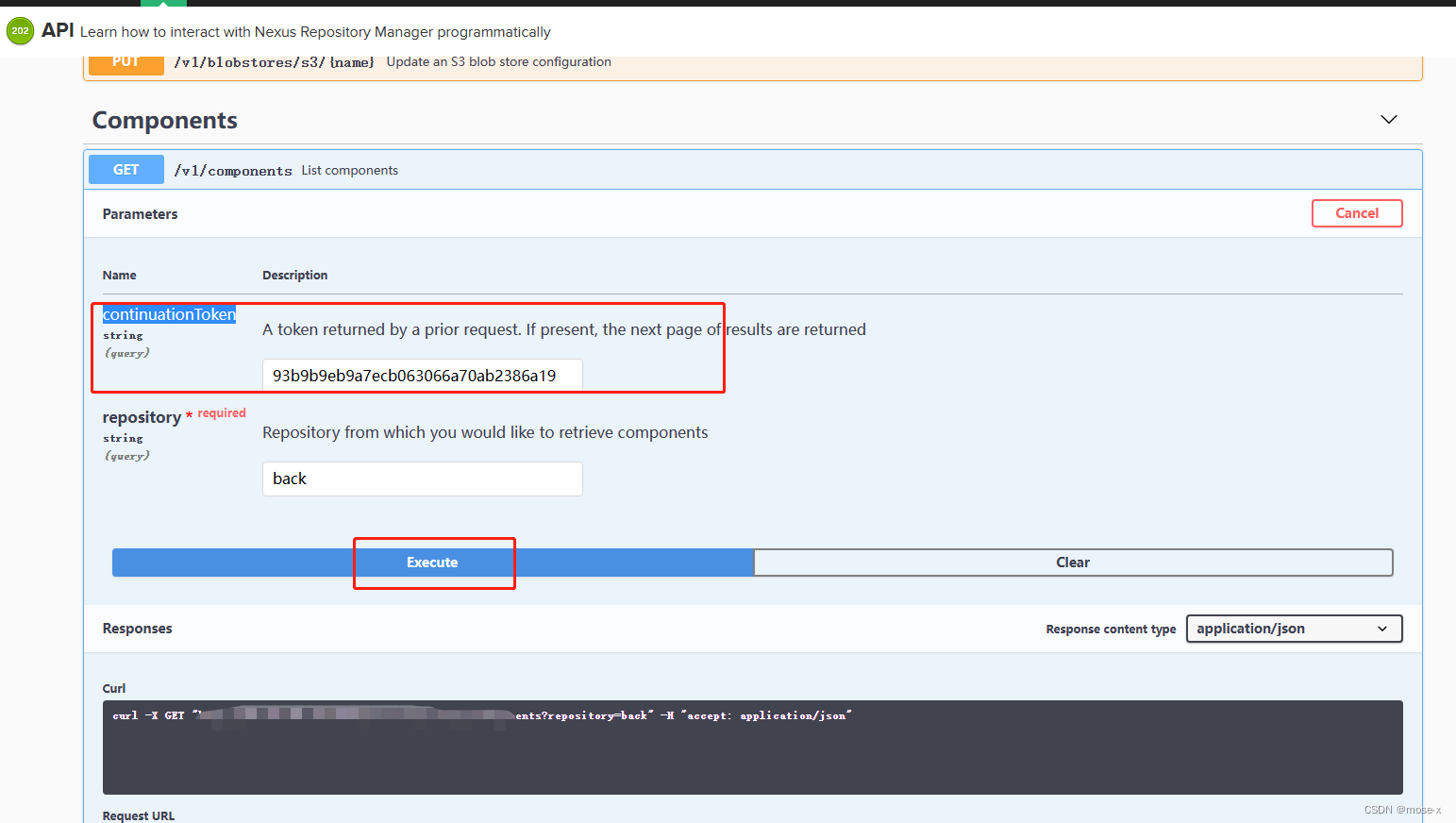
Task: Click the 'Repository from which you would like' description
Action: coord(485,432)
